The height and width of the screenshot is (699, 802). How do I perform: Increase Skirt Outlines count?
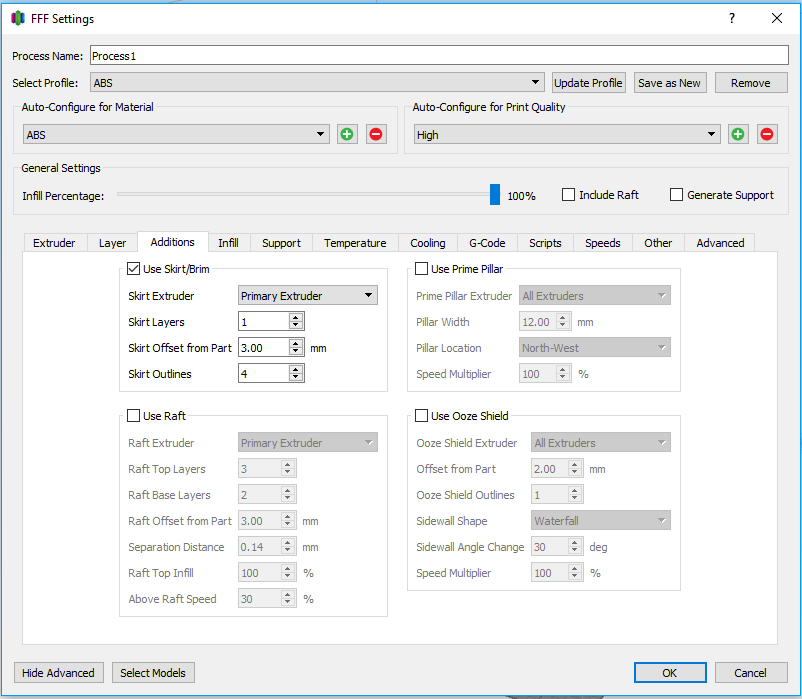[x=296, y=370]
